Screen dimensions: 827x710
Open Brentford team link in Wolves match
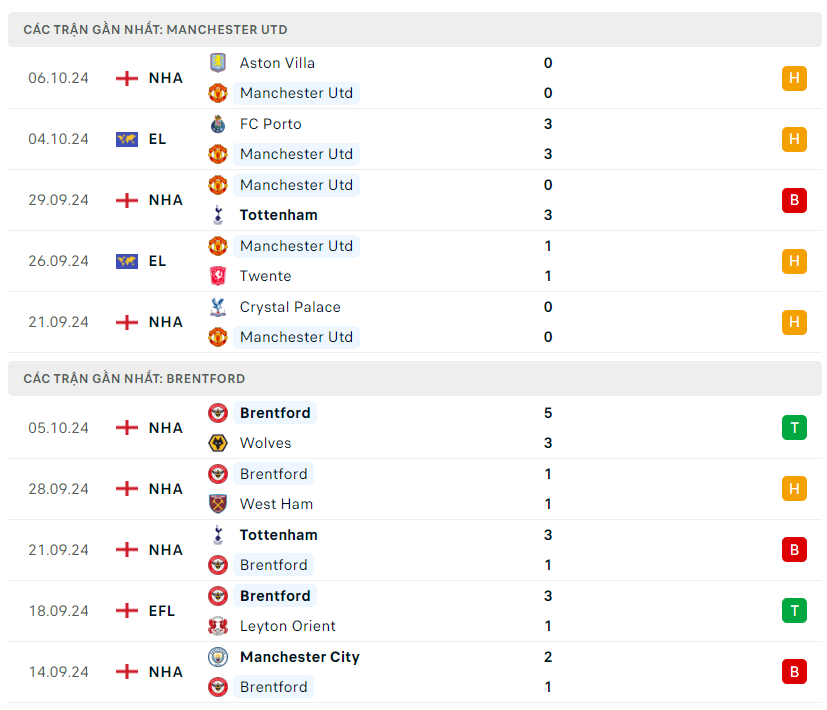(275, 413)
